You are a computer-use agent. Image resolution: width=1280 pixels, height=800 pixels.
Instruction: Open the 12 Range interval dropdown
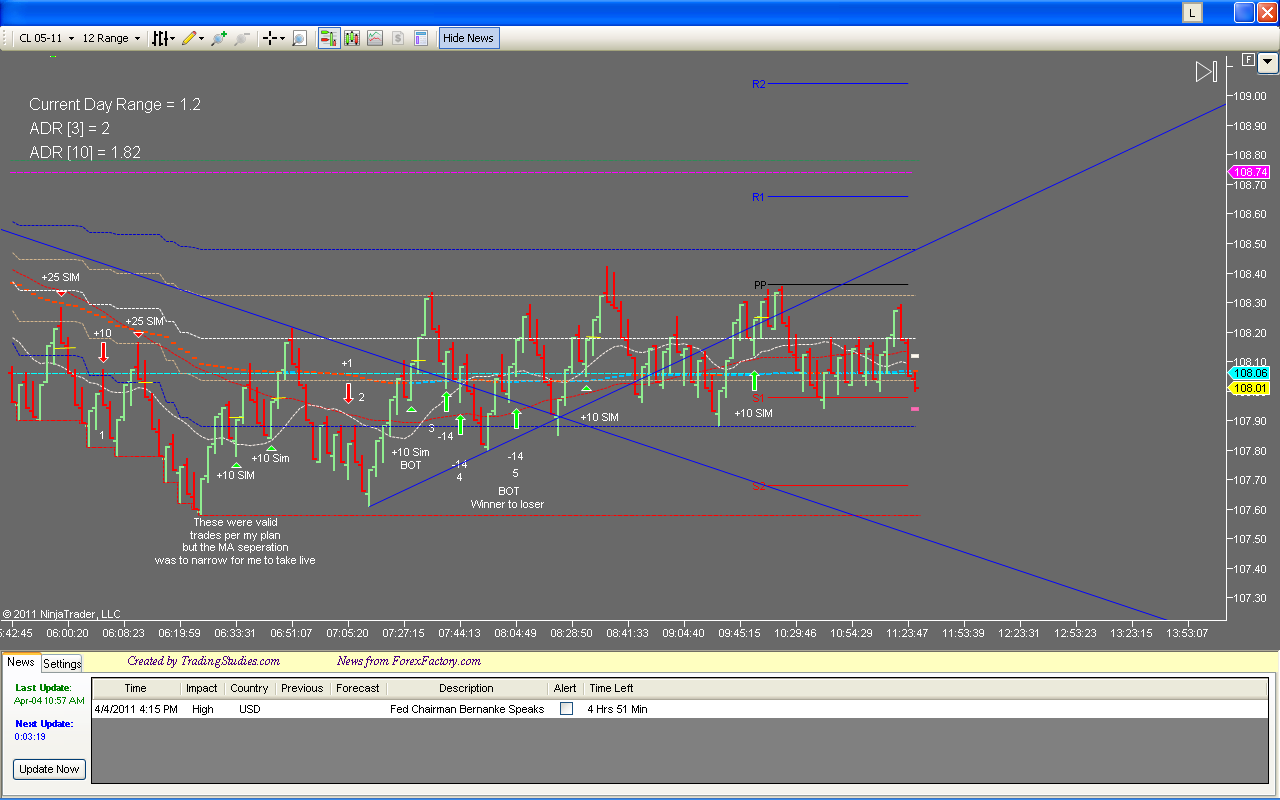click(111, 38)
